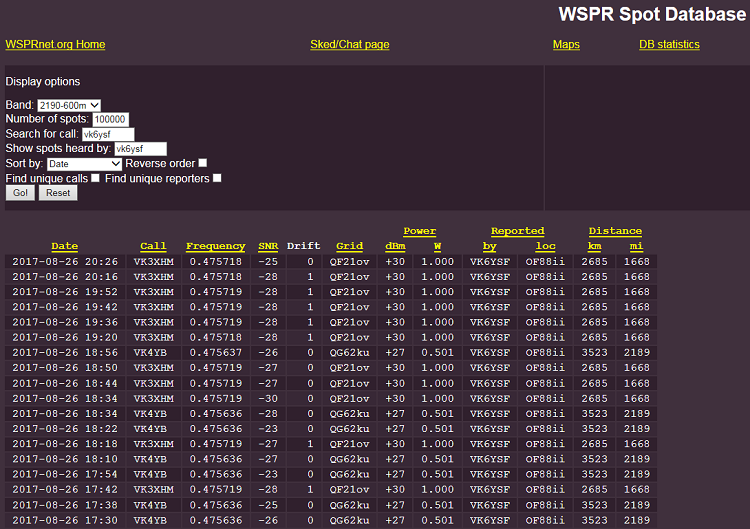Click the km distance column header

[x=594, y=246]
